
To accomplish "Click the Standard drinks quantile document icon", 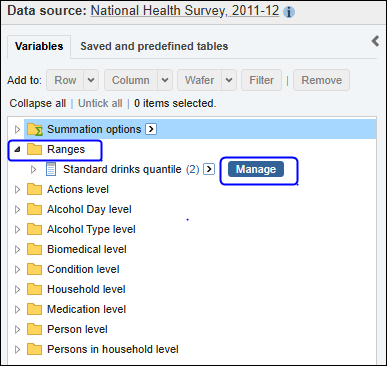I will pos(51,169).
